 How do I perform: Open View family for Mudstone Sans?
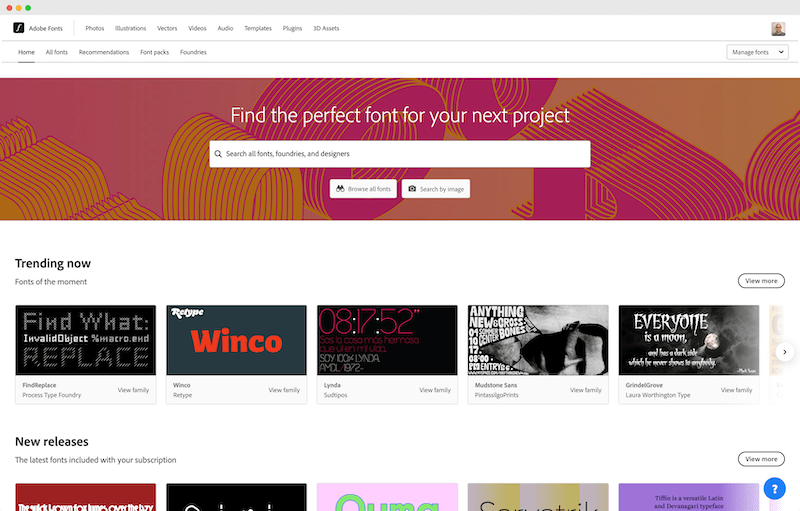(586, 390)
